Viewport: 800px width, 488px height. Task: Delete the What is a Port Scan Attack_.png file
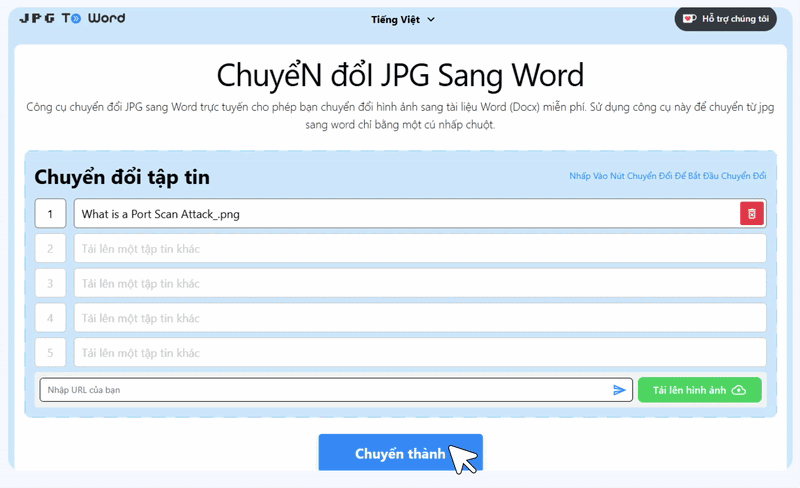(752, 213)
